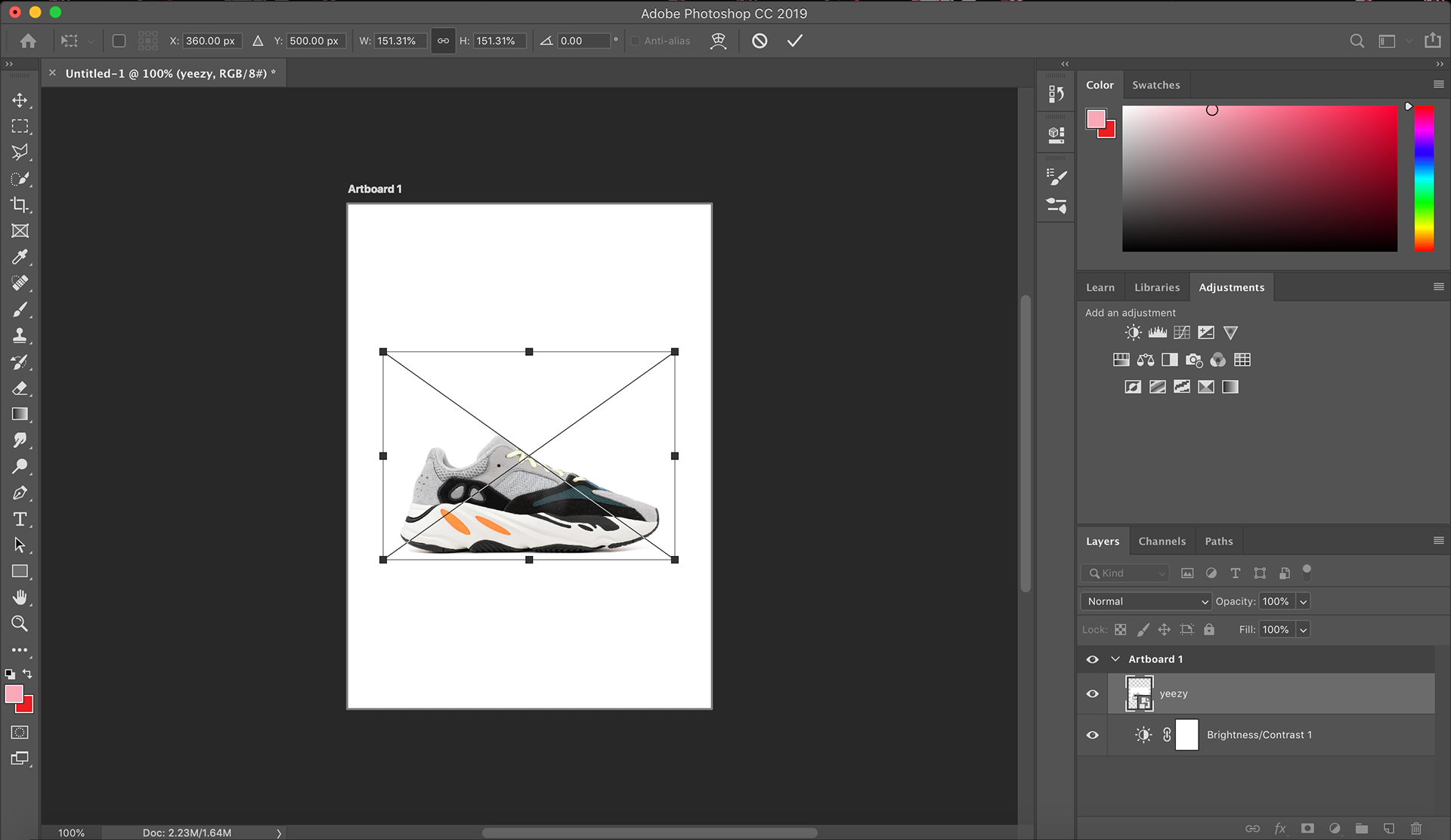Toggle maintain aspect ratio link
Screen dimensions: 1451x840
point(443,41)
